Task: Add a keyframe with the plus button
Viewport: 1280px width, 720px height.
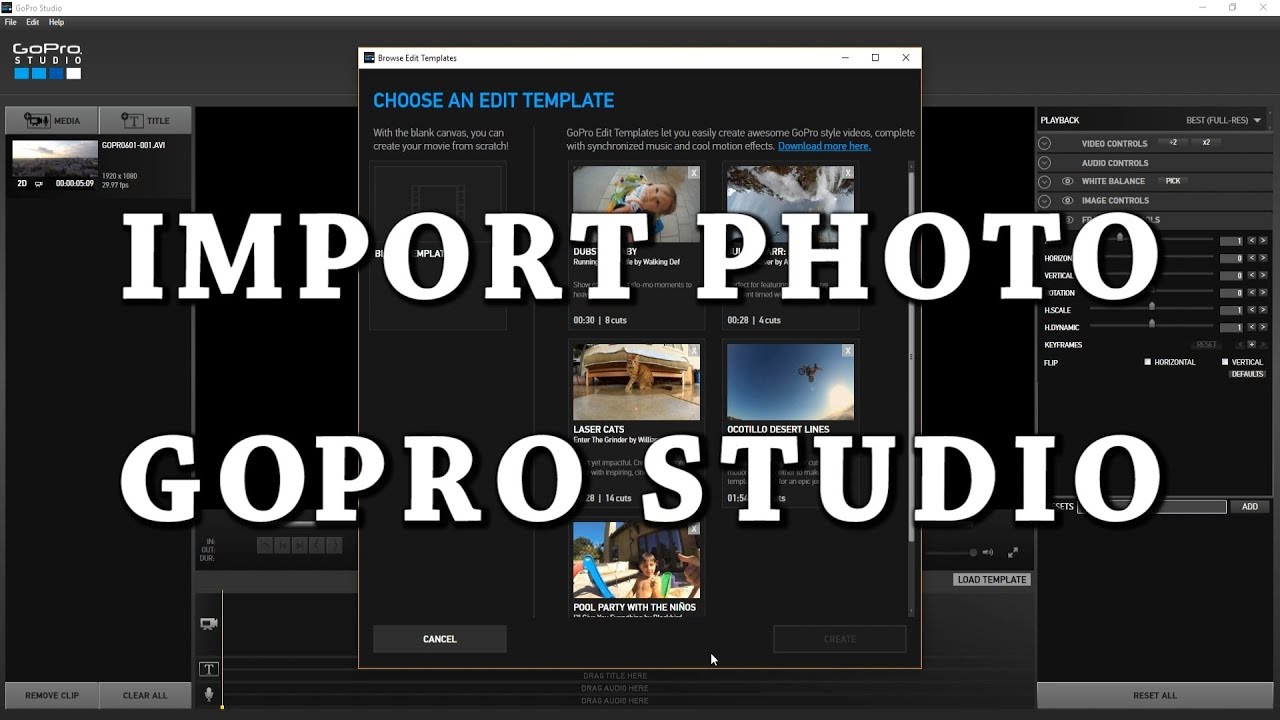Action: (x=1251, y=345)
